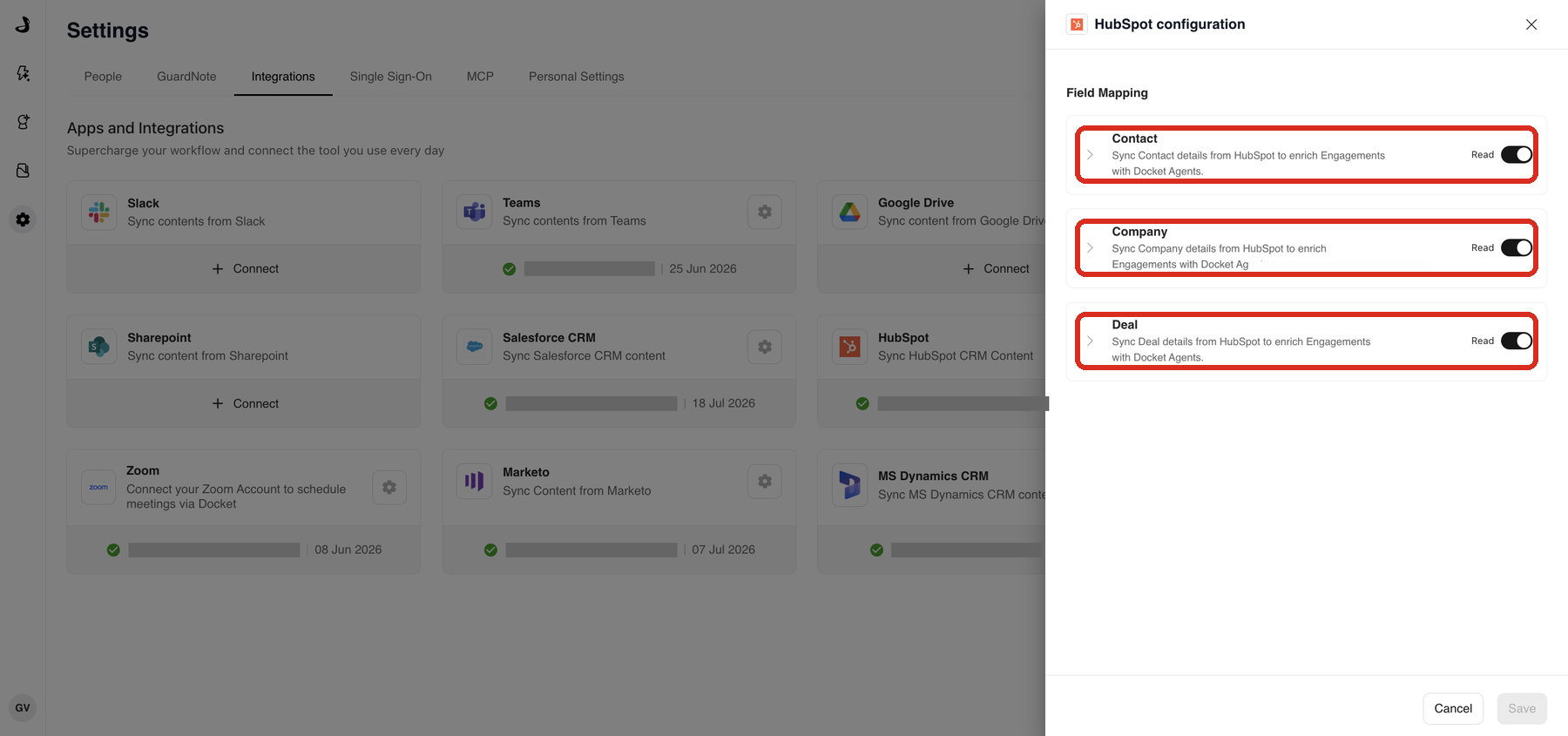Click the green check on Salesforce card
This screenshot has height=736, width=1568.
tap(490, 403)
